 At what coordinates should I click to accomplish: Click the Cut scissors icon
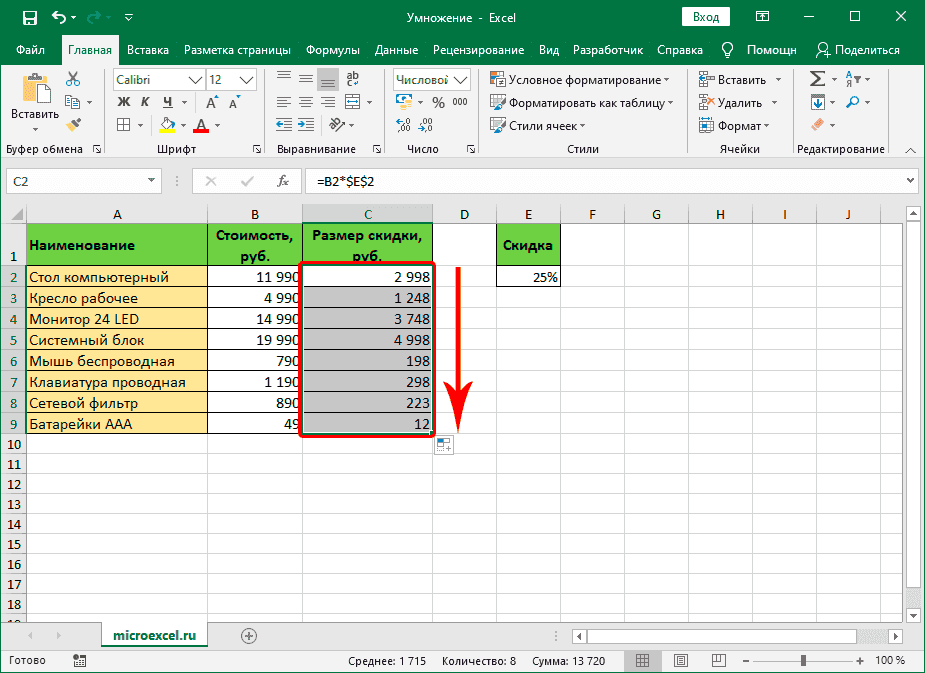(x=73, y=80)
